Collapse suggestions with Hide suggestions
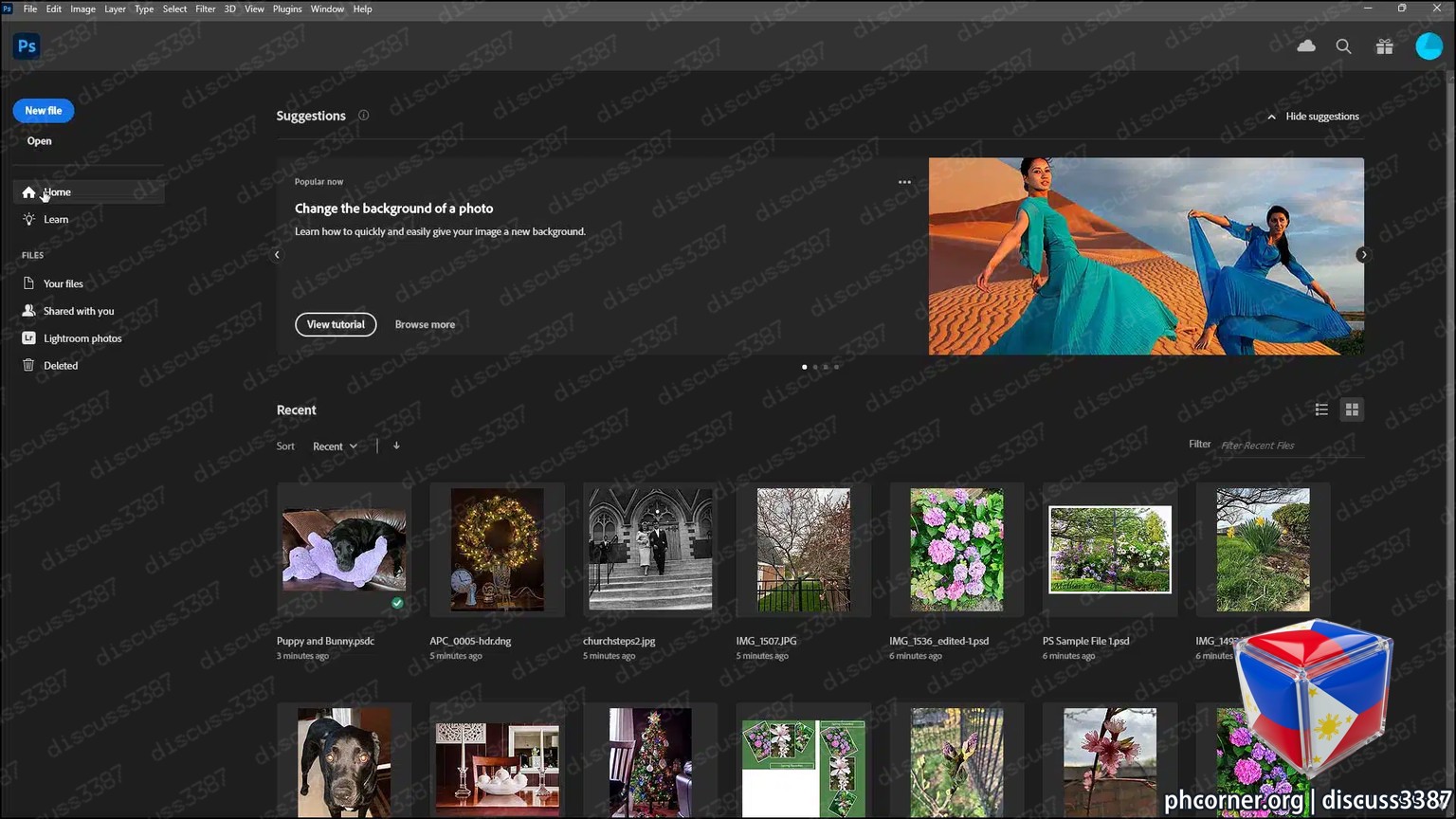The image size is (1456, 819). [x=1313, y=117]
